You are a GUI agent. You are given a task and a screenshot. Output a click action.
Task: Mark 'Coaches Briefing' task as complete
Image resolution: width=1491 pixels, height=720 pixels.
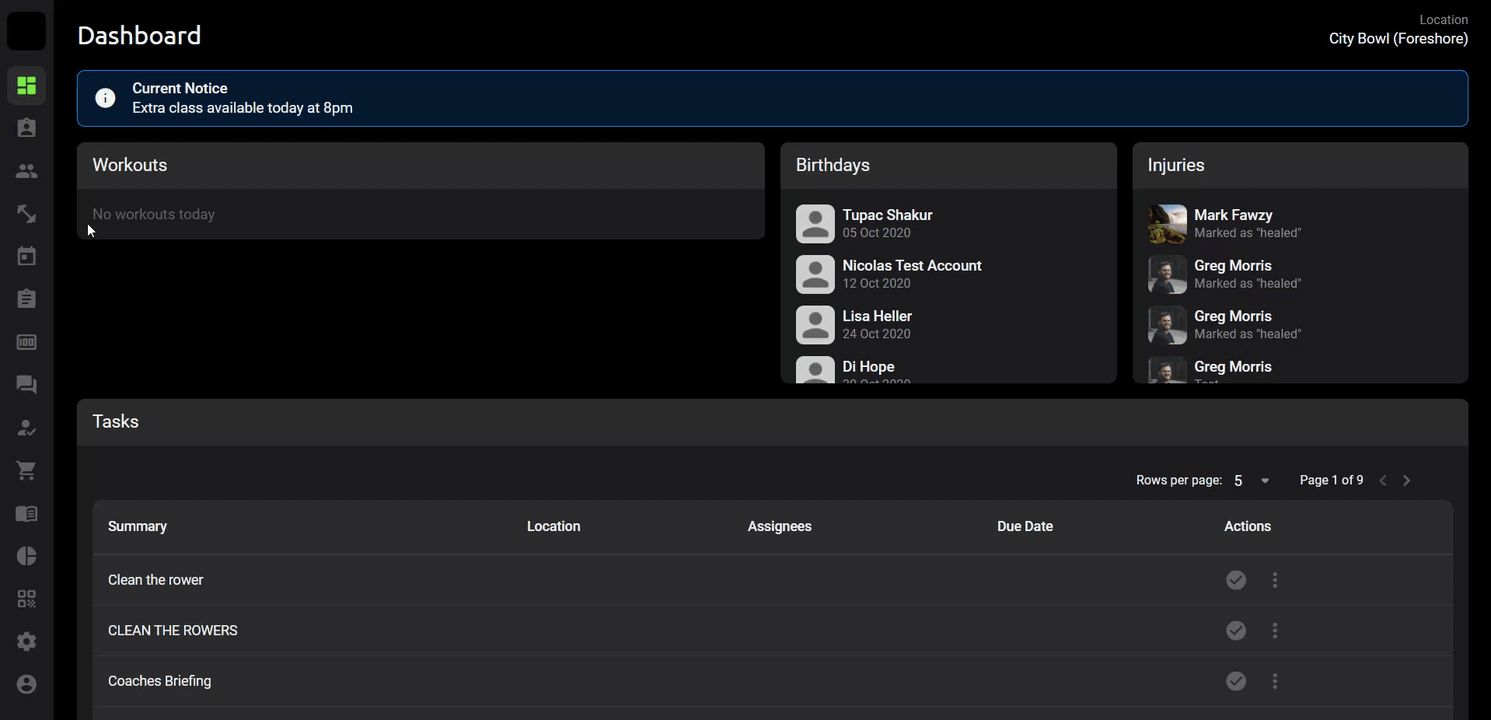(1236, 681)
